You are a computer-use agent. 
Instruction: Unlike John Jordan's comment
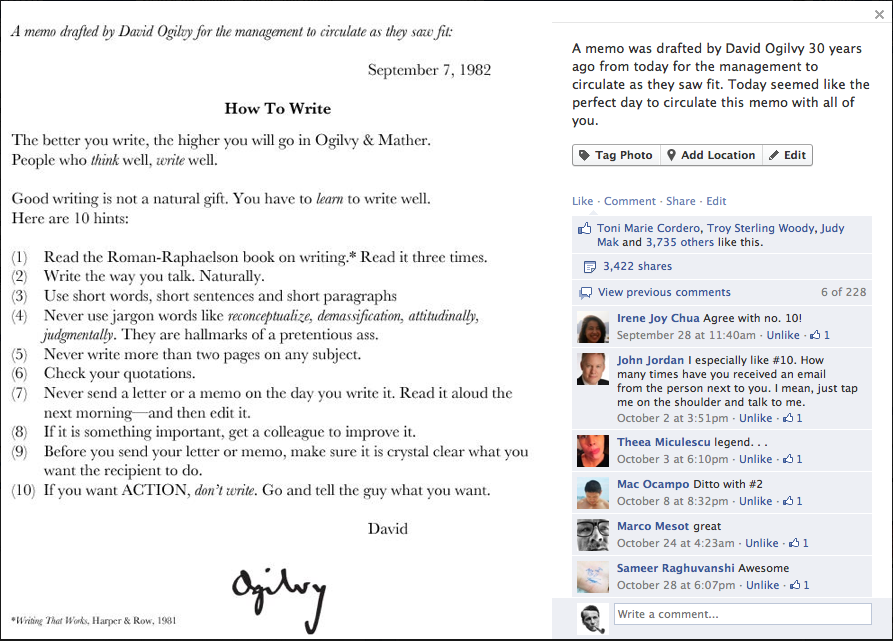pos(755,418)
